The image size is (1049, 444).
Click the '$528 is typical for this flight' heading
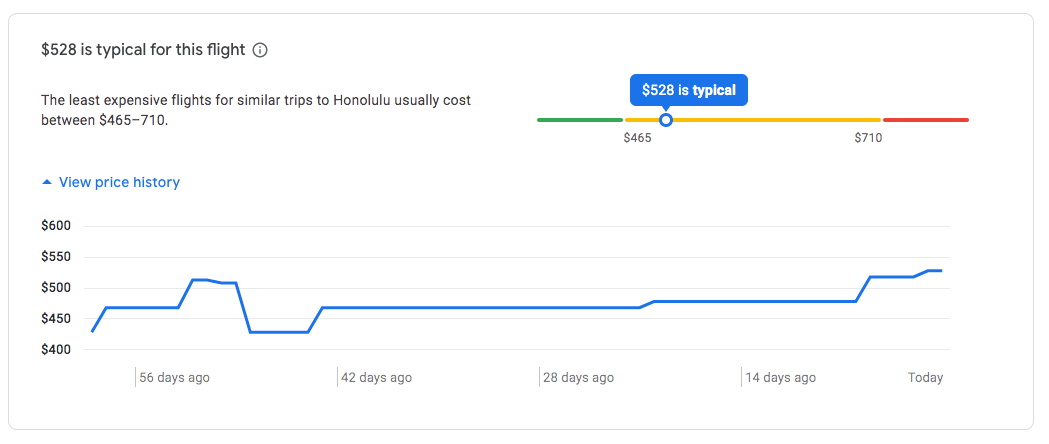[143, 50]
